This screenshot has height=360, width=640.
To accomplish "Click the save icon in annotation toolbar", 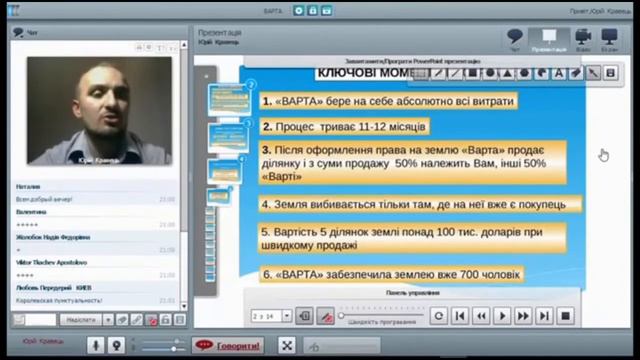I will point(611,73).
